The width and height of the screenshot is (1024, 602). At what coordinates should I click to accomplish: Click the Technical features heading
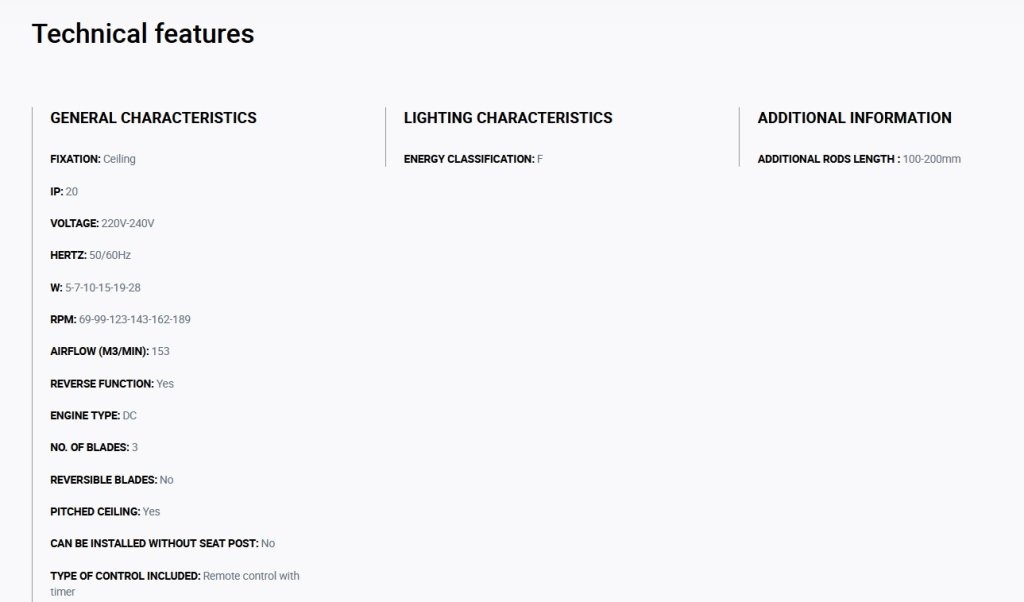point(142,34)
